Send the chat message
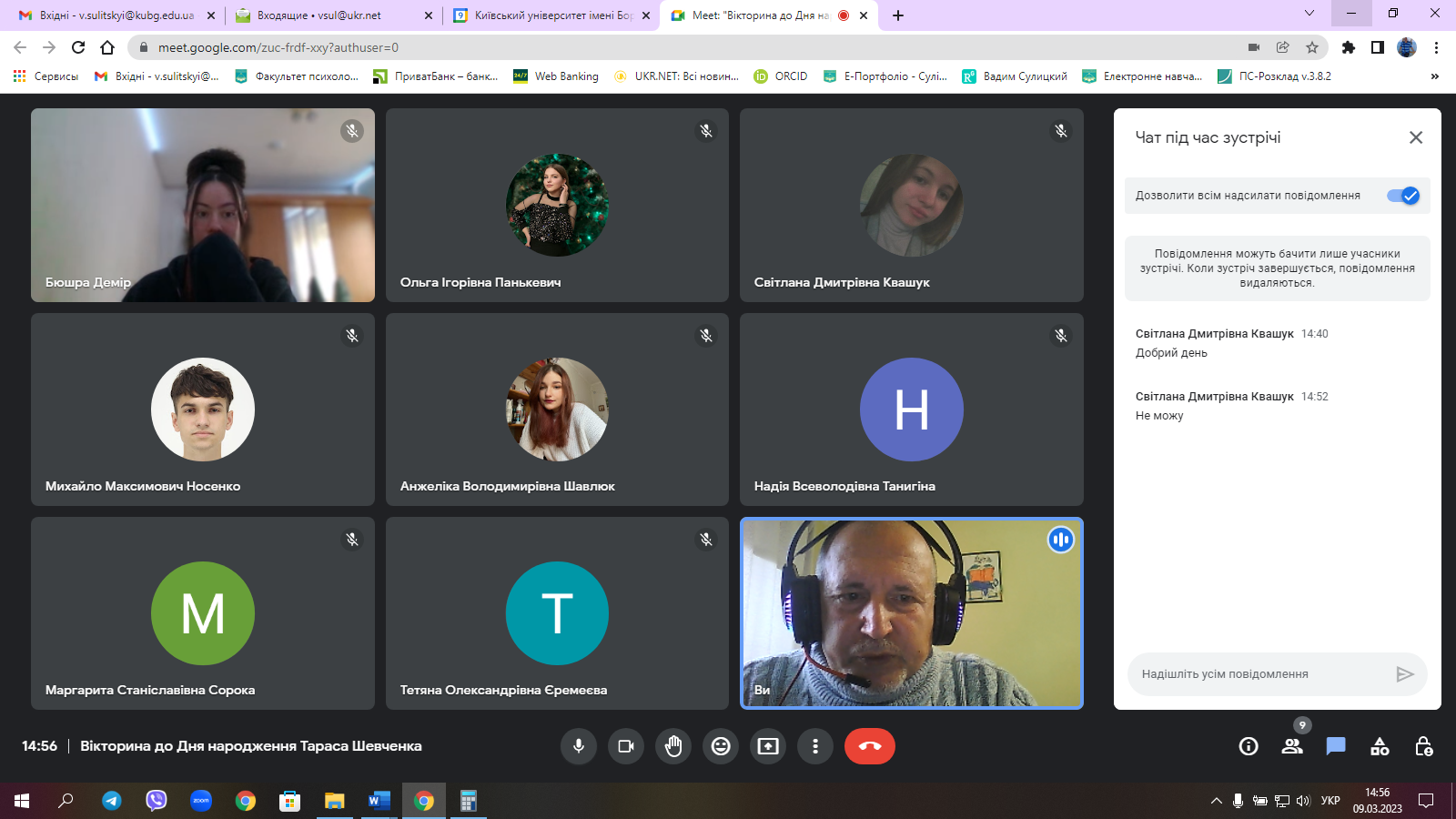Screen dimensions: 1456x819 click(x=1404, y=674)
